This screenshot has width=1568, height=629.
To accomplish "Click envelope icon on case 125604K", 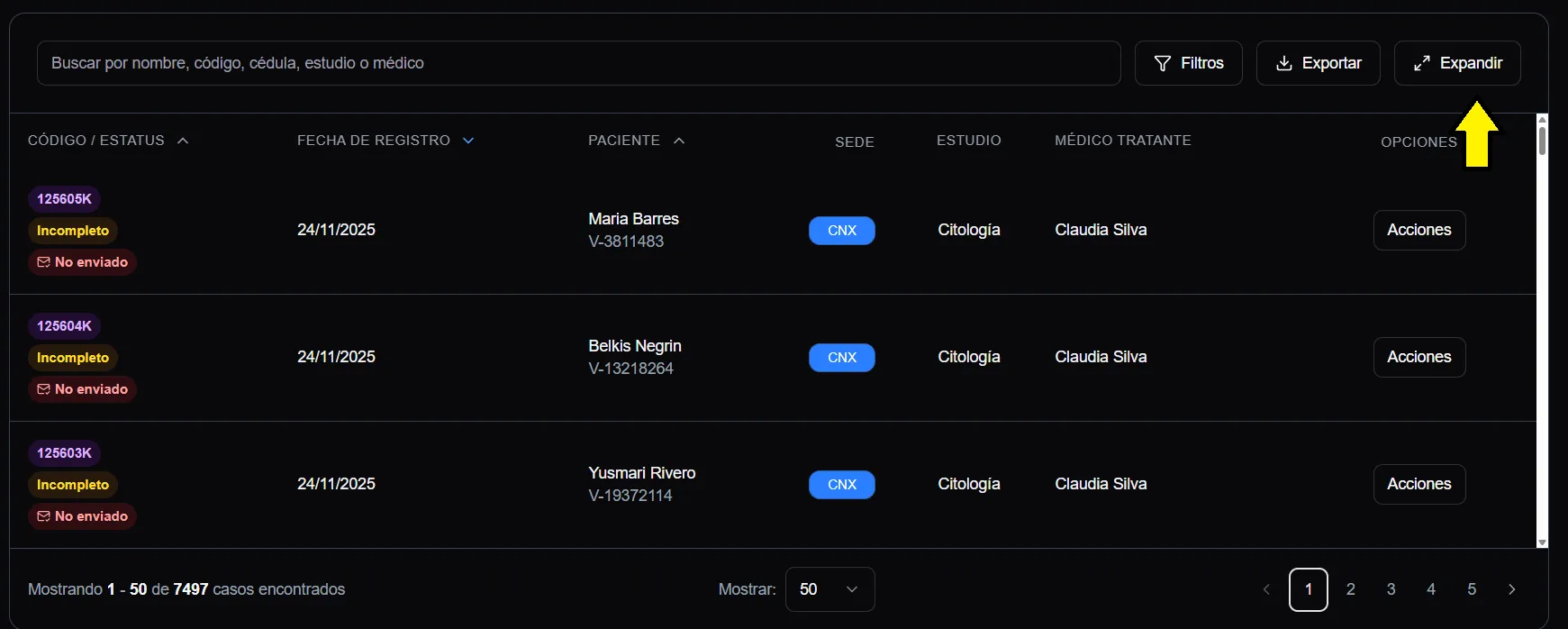I will pyautogui.click(x=43, y=389).
